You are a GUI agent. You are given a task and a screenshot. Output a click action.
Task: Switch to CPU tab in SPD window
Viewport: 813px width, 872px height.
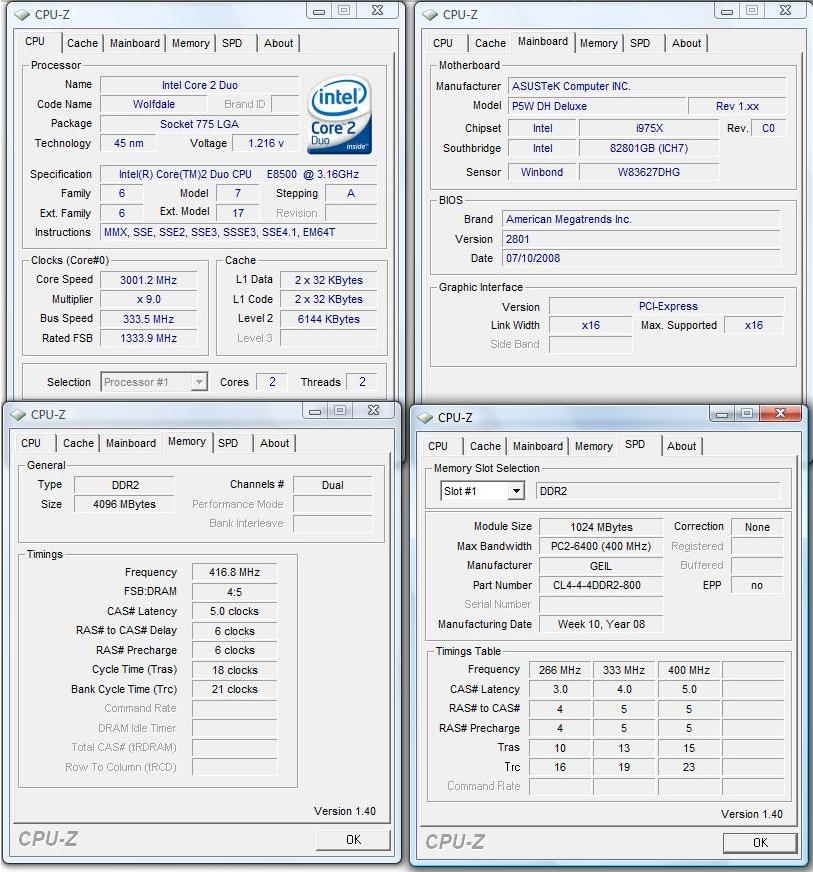(x=438, y=446)
